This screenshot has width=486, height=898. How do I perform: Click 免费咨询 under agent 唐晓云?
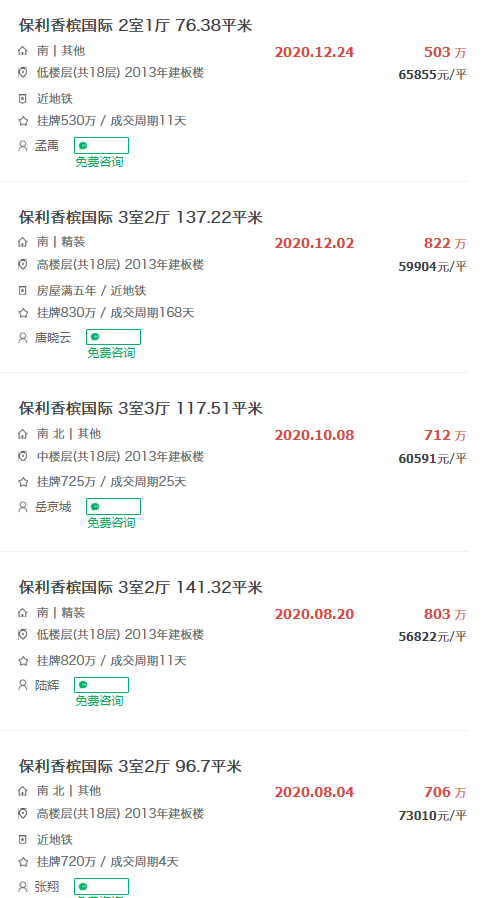point(111,353)
